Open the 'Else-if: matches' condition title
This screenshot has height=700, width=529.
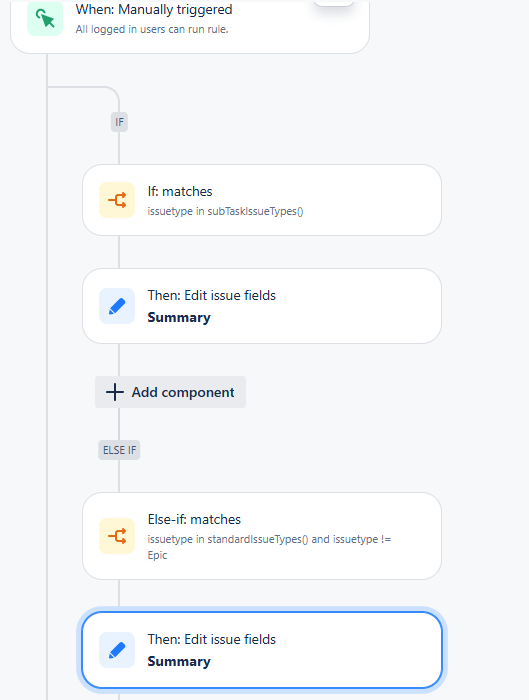click(194, 520)
